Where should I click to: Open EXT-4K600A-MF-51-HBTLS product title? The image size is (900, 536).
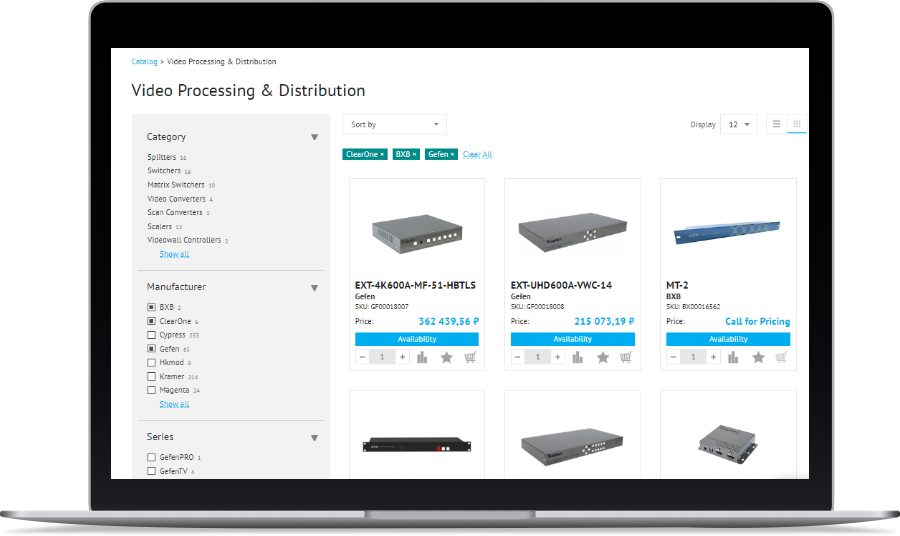tap(416, 285)
